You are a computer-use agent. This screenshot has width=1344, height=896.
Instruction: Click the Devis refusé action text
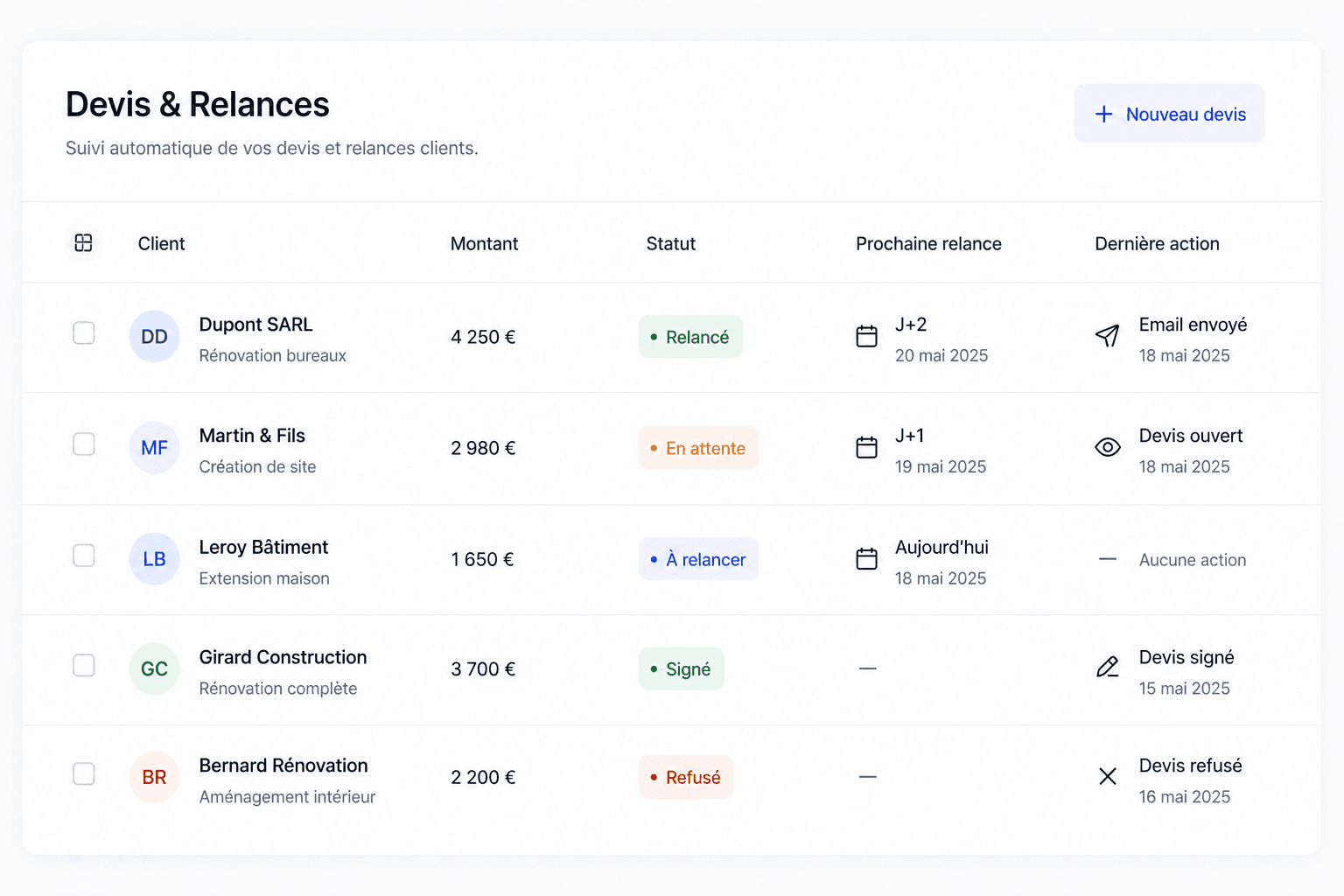point(1190,766)
